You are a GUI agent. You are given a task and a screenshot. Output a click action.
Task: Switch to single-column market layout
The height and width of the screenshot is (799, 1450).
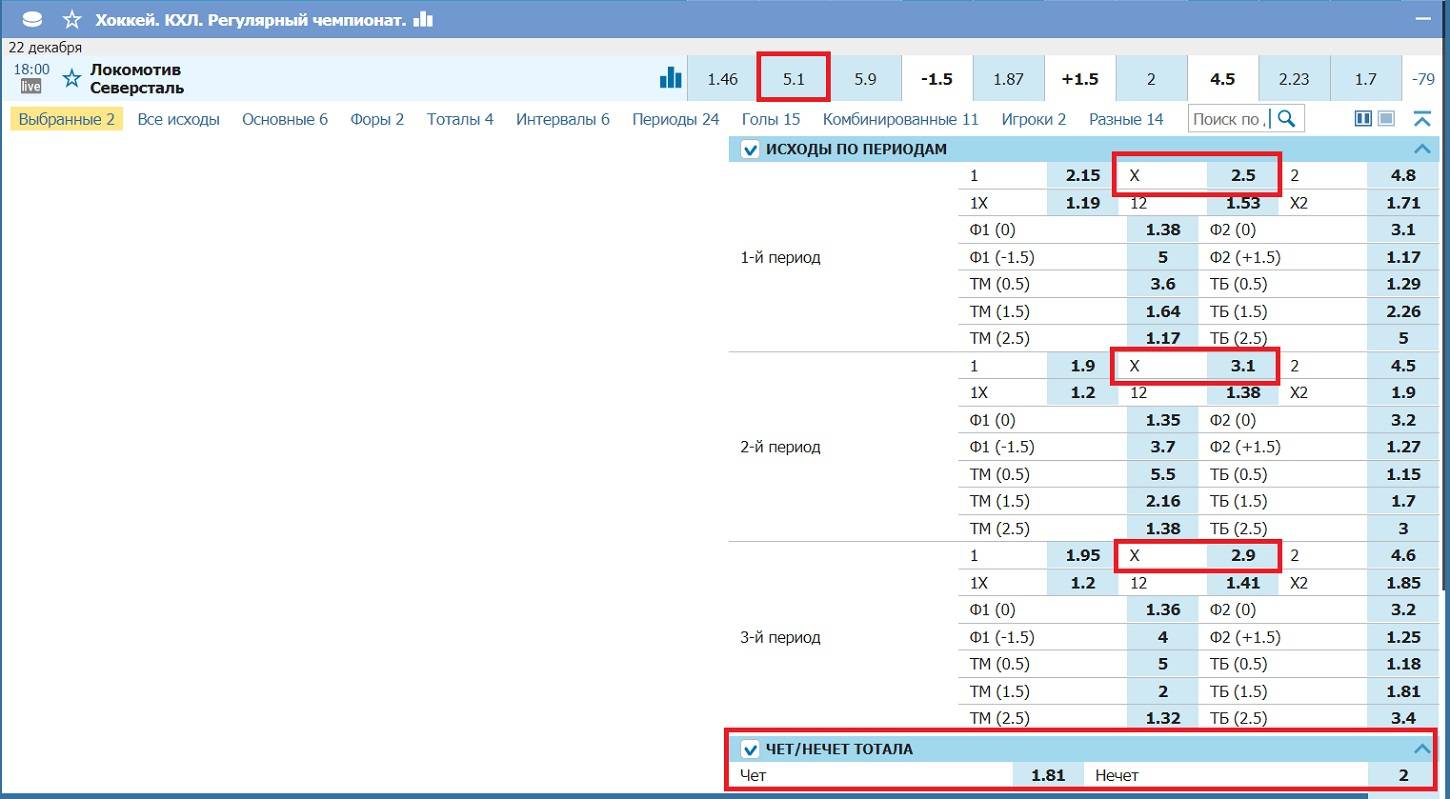tap(1386, 119)
